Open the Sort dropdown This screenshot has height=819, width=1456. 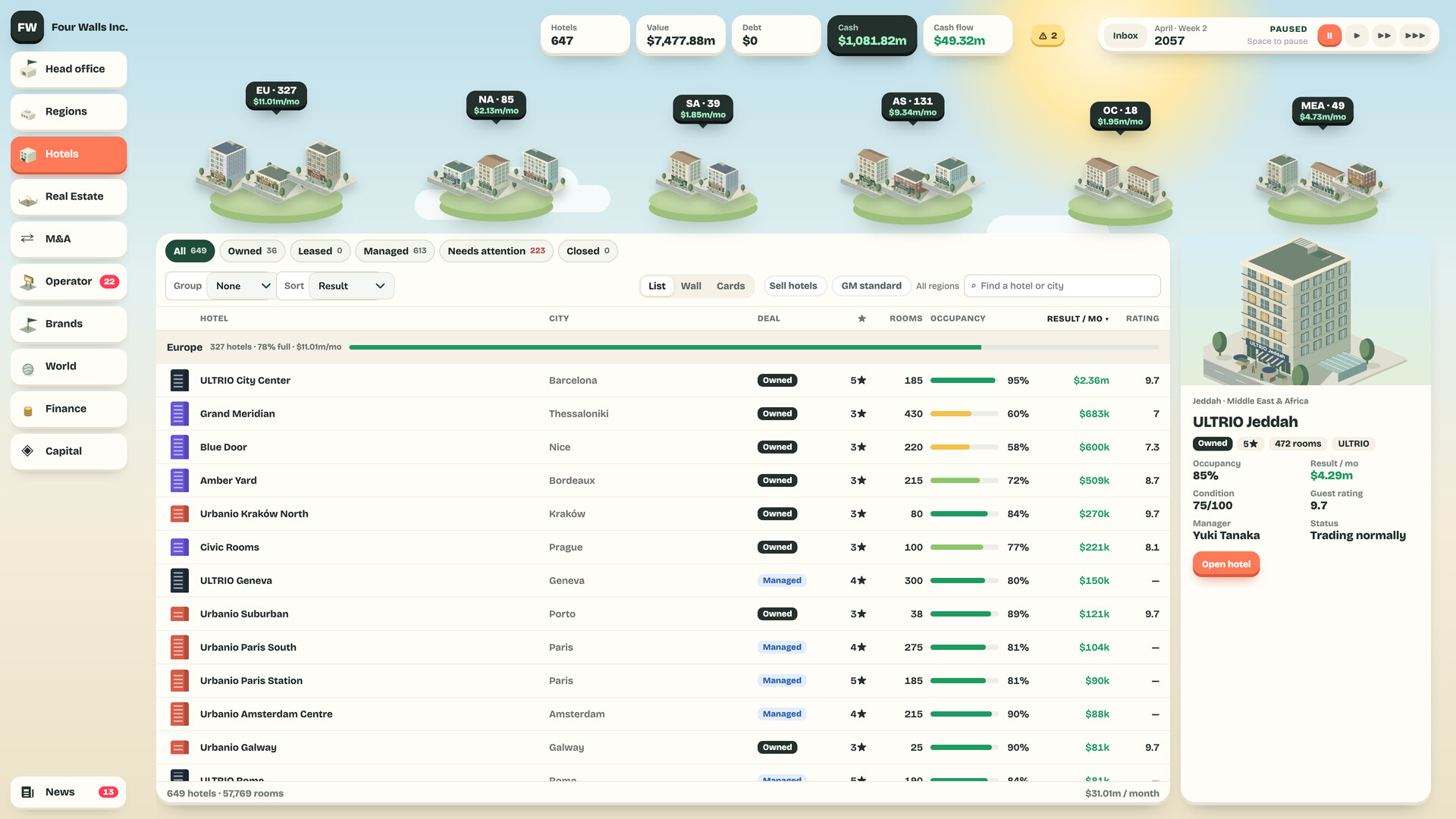tap(351, 286)
